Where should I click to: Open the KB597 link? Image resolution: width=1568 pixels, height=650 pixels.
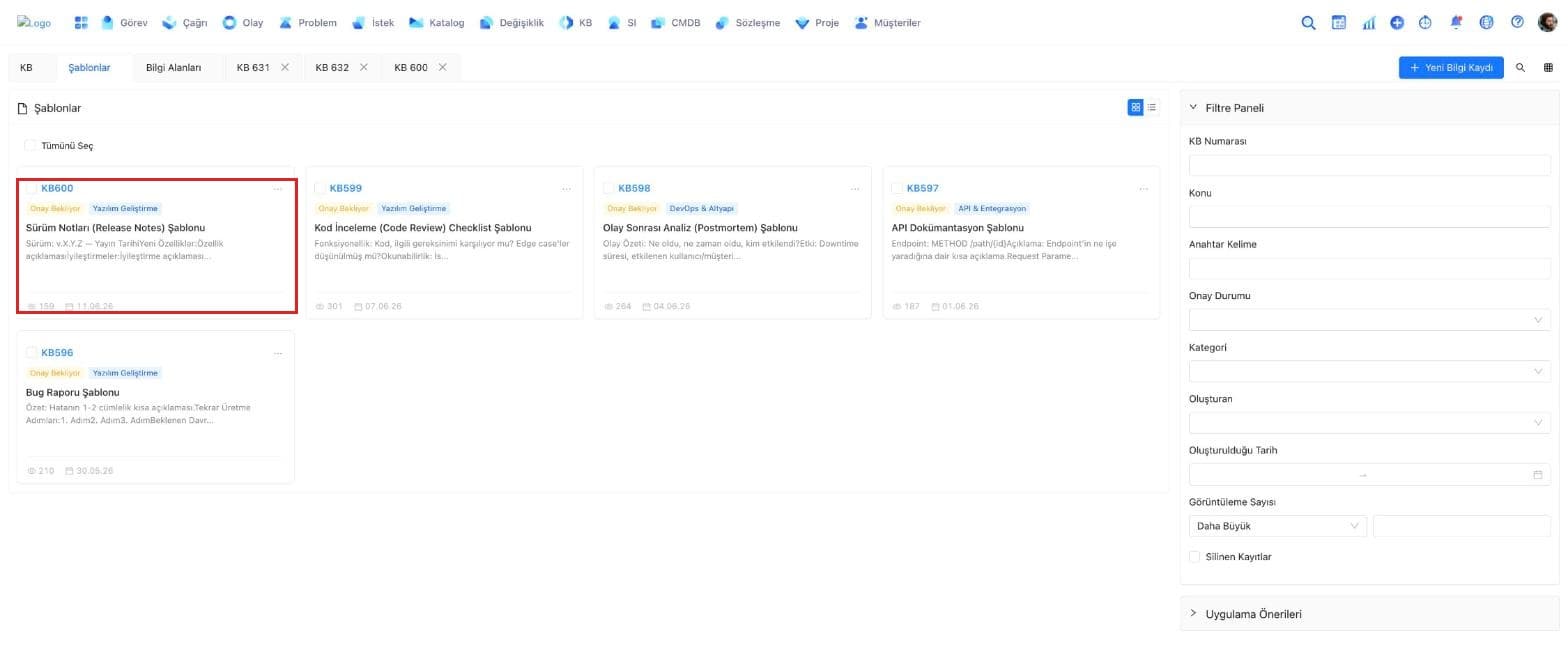922,188
